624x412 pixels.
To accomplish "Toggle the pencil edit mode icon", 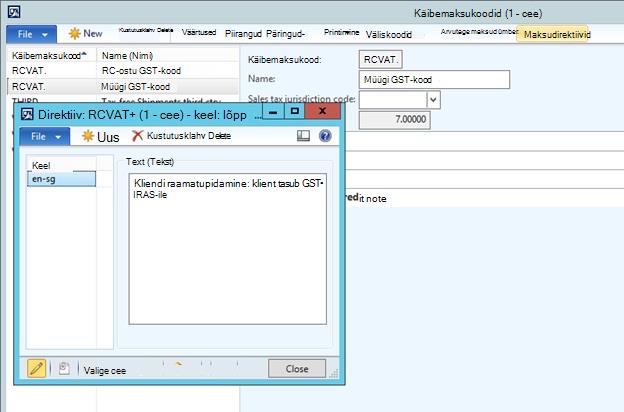I will tap(37, 368).
